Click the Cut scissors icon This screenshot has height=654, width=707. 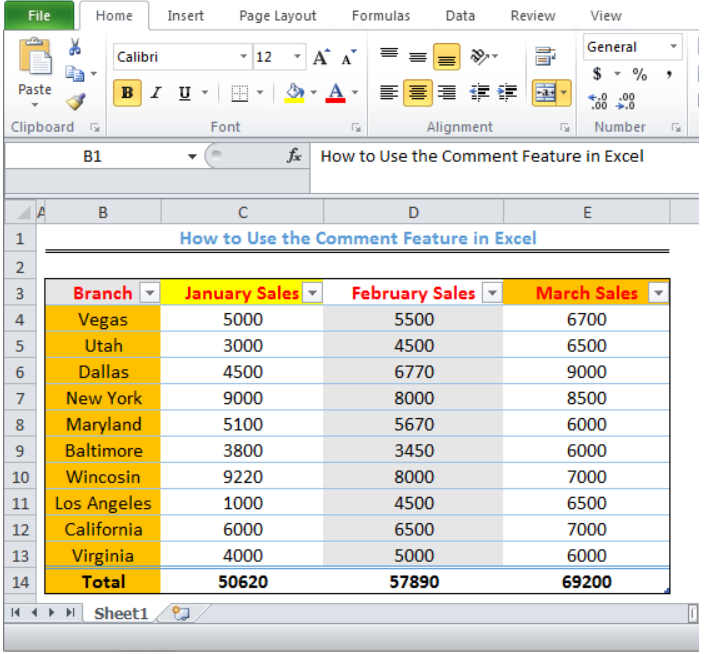[75, 47]
